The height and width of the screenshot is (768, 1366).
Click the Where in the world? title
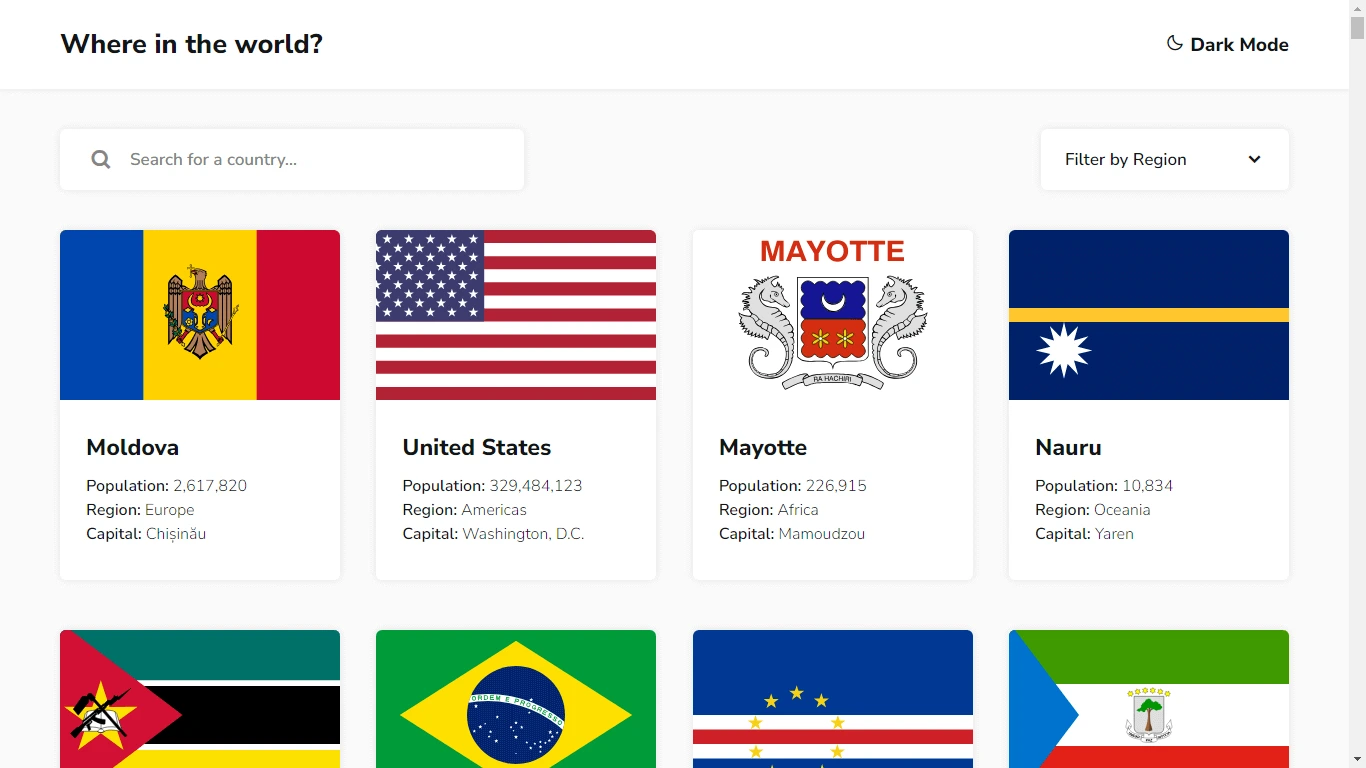192,44
